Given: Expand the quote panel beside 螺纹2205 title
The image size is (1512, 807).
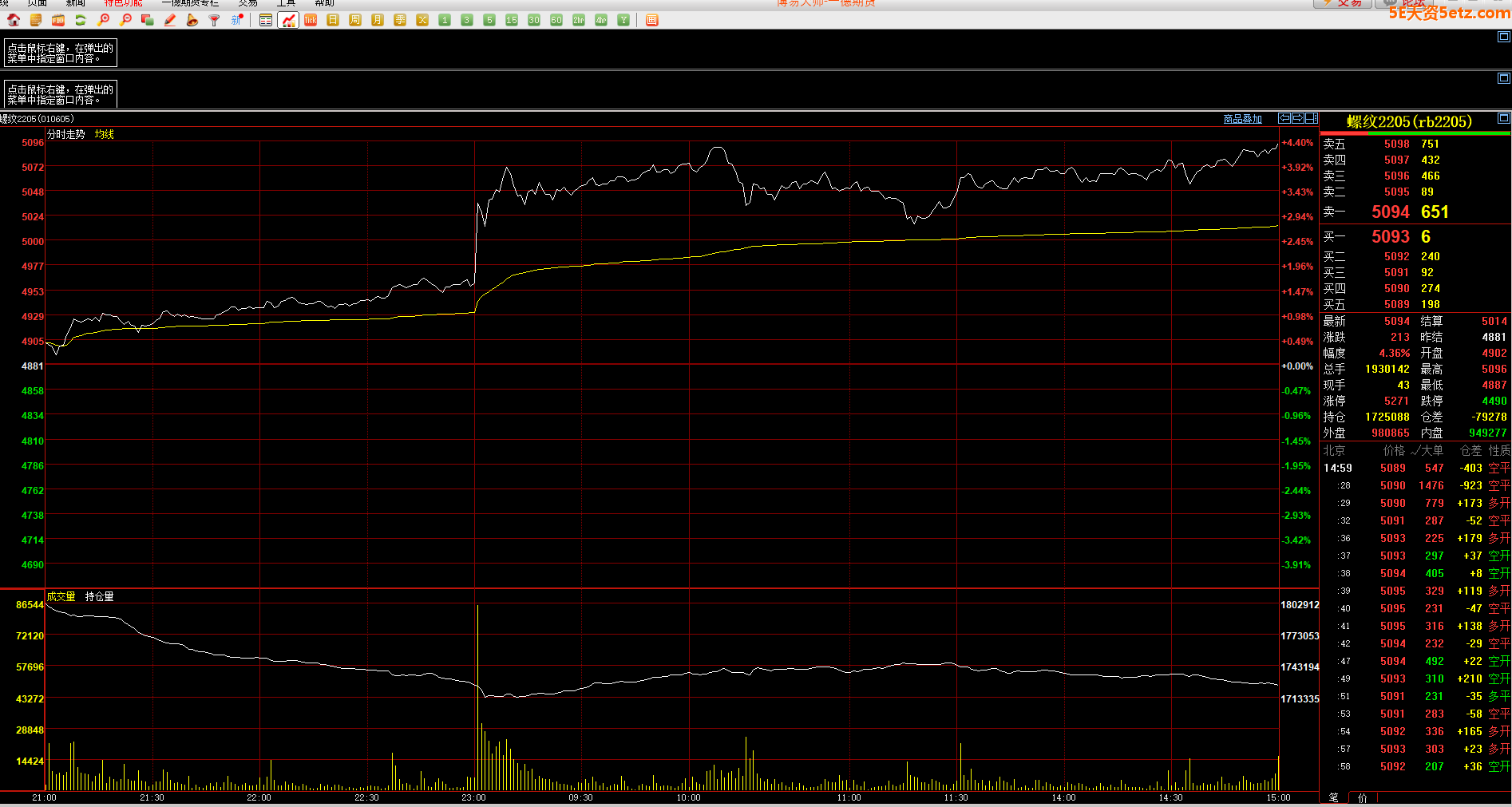Looking at the screenshot, I should (x=1503, y=118).
